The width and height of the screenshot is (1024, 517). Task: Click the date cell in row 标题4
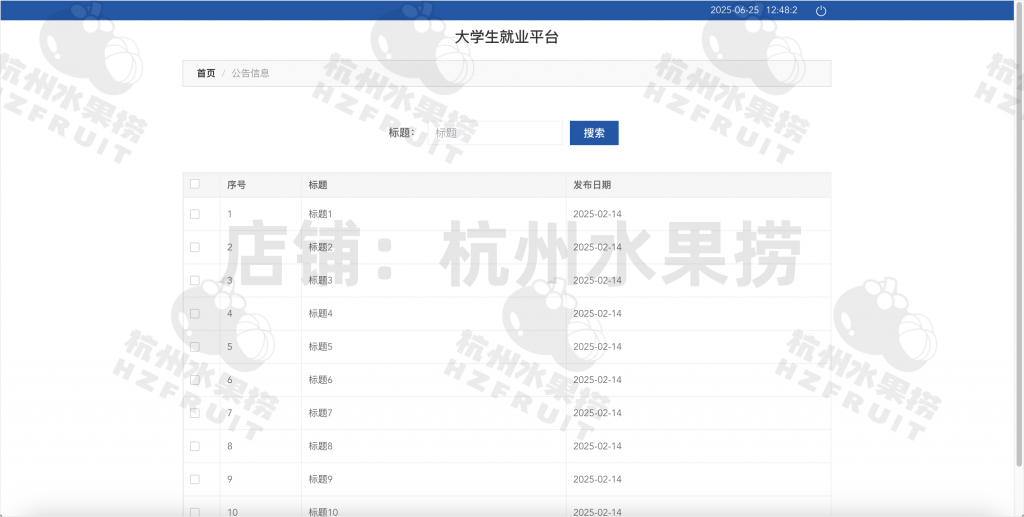(x=698, y=313)
